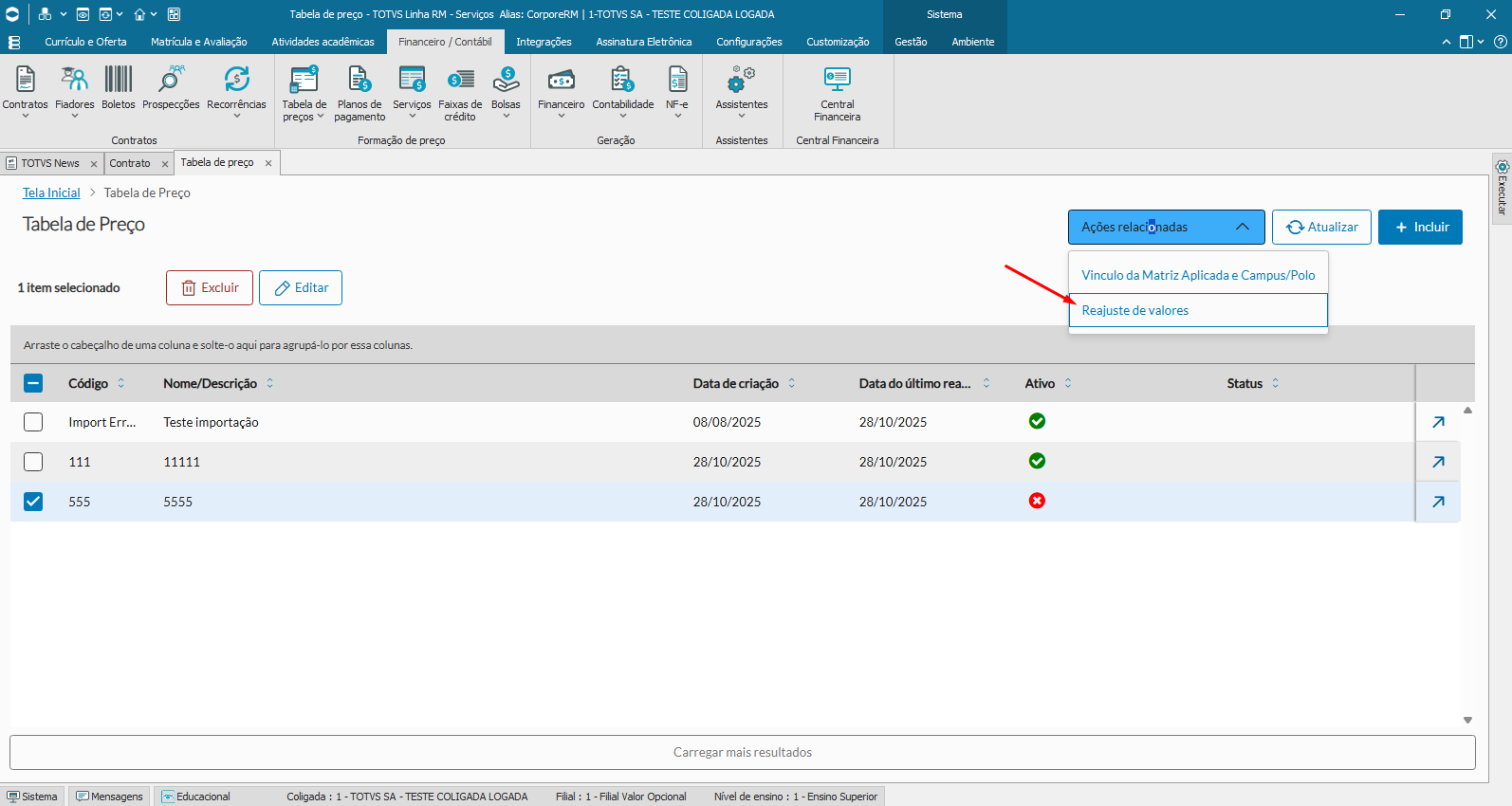Viewport: 1512px width, 806px height.
Task: Sort by the Código column arrows
Action: point(120,383)
